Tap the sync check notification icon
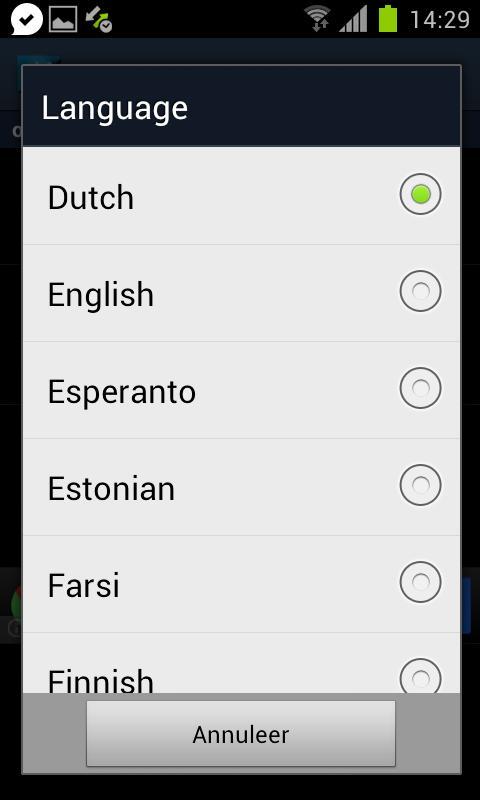The image size is (480, 800). [x=98, y=19]
